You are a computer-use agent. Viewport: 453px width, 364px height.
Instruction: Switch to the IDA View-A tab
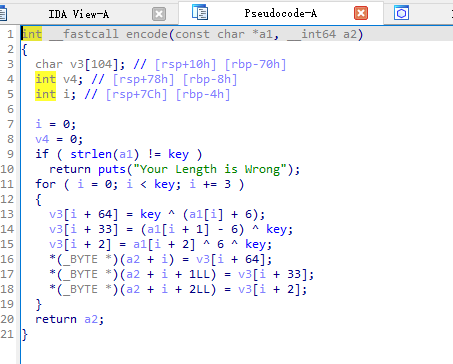click(79, 14)
